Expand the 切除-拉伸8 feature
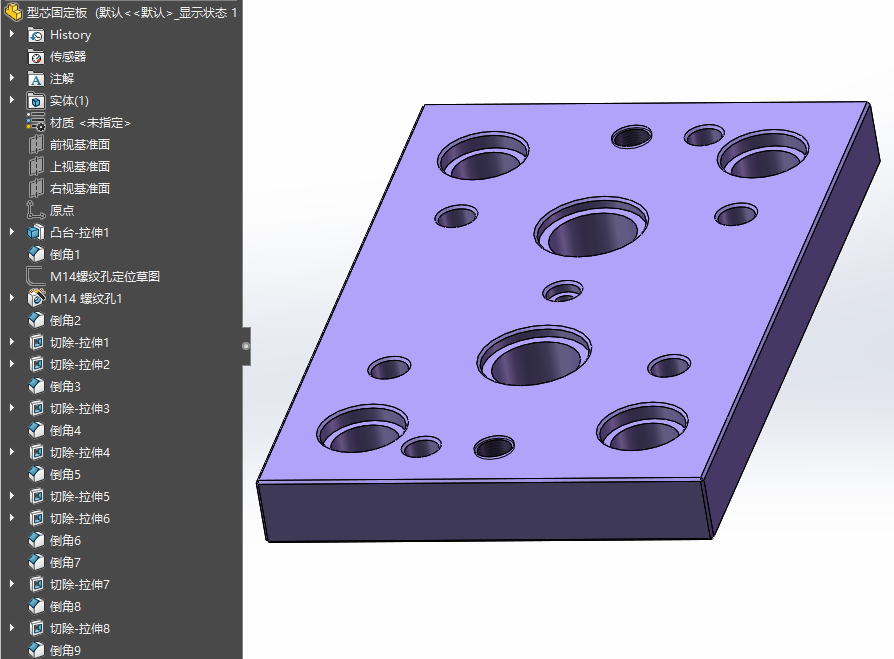Image resolution: width=894 pixels, height=659 pixels. [11, 628]
